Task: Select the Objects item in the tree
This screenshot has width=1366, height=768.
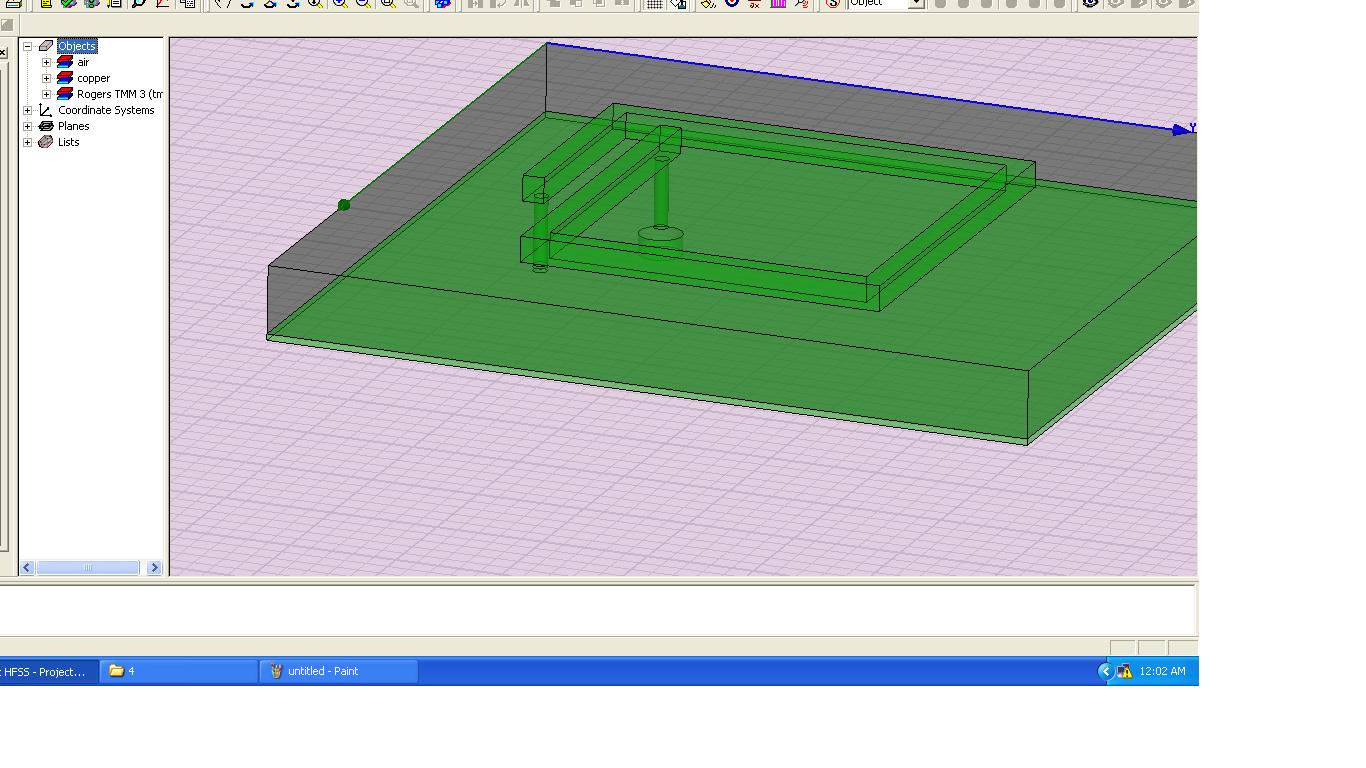Action: pos(76,46)
